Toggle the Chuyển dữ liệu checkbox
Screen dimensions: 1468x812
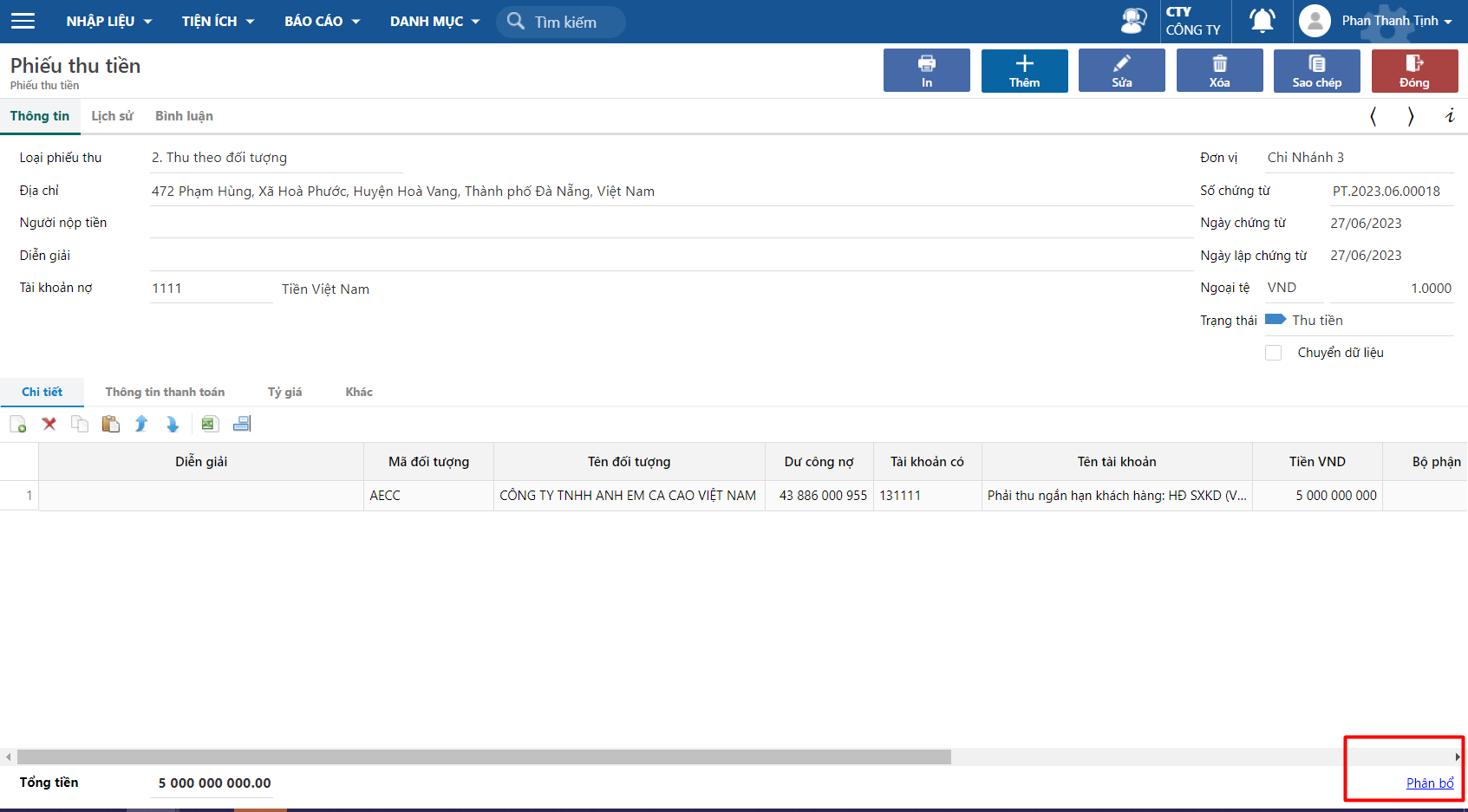(1273, 353)
